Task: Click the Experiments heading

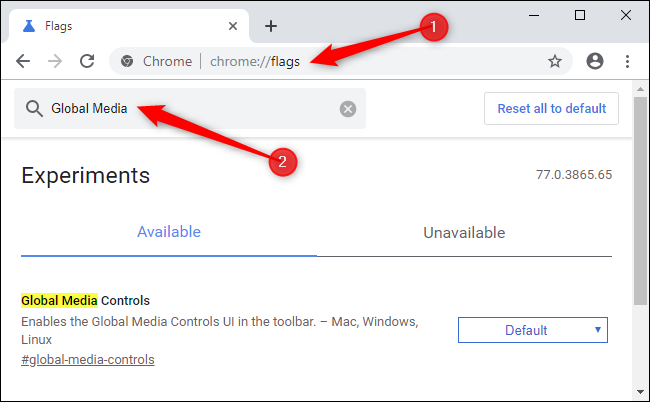Action: click(85, 176)
